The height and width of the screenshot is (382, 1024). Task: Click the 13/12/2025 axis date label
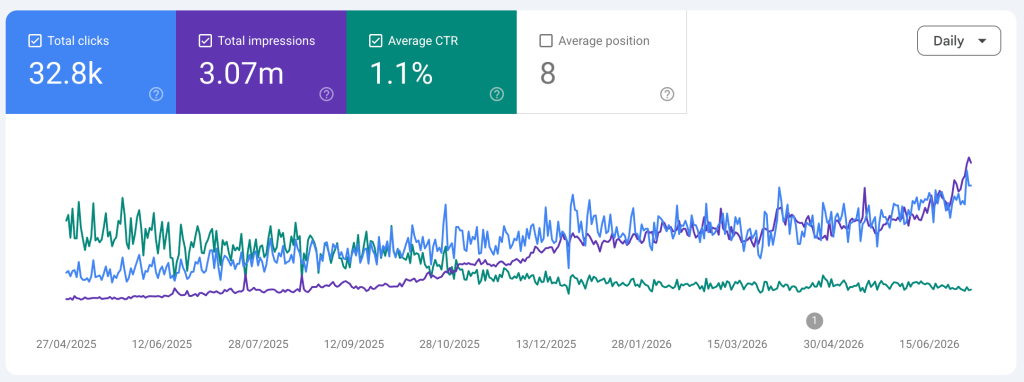[x=545, y=344]
